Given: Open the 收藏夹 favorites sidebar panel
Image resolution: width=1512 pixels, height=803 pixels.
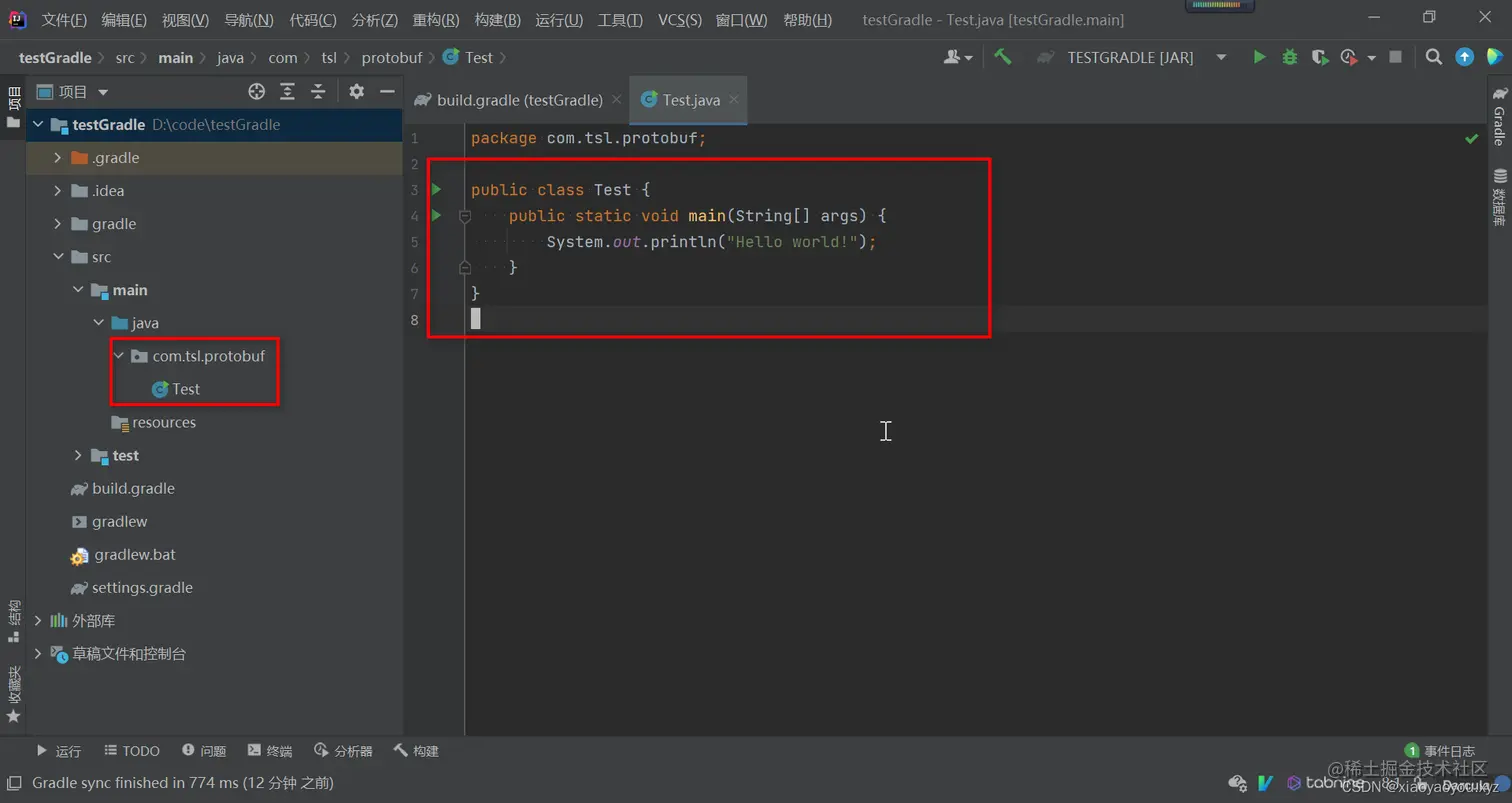Looking at the screenshot, I should tap(13, 694).
